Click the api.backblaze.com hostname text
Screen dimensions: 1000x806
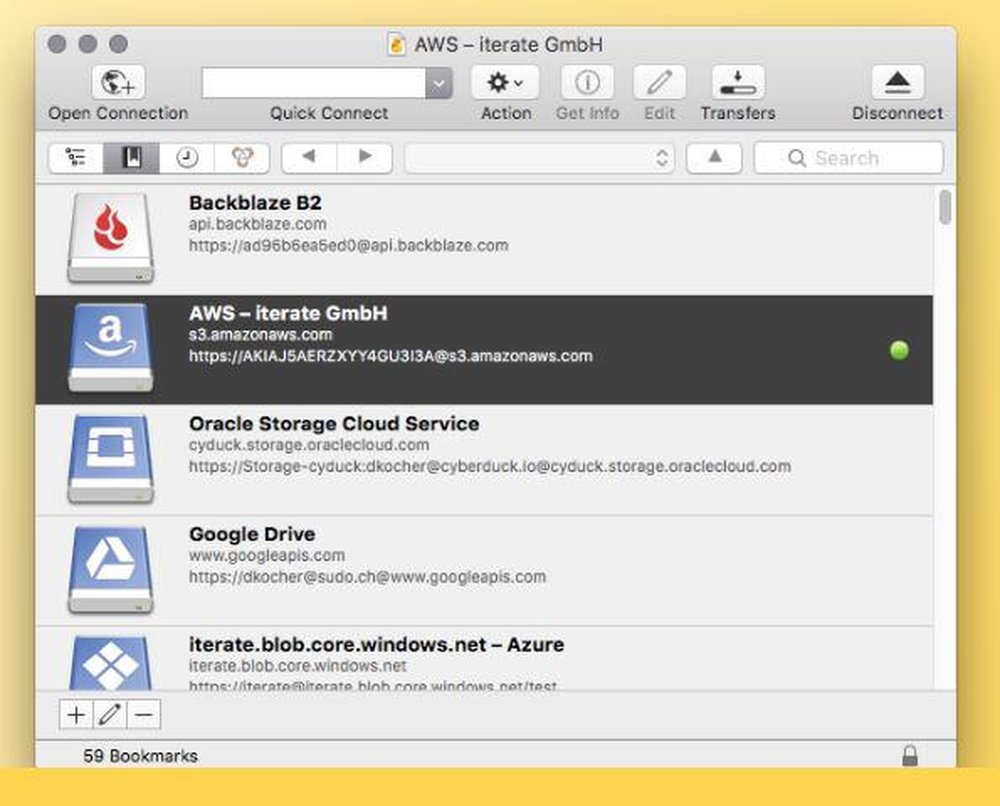258,224
